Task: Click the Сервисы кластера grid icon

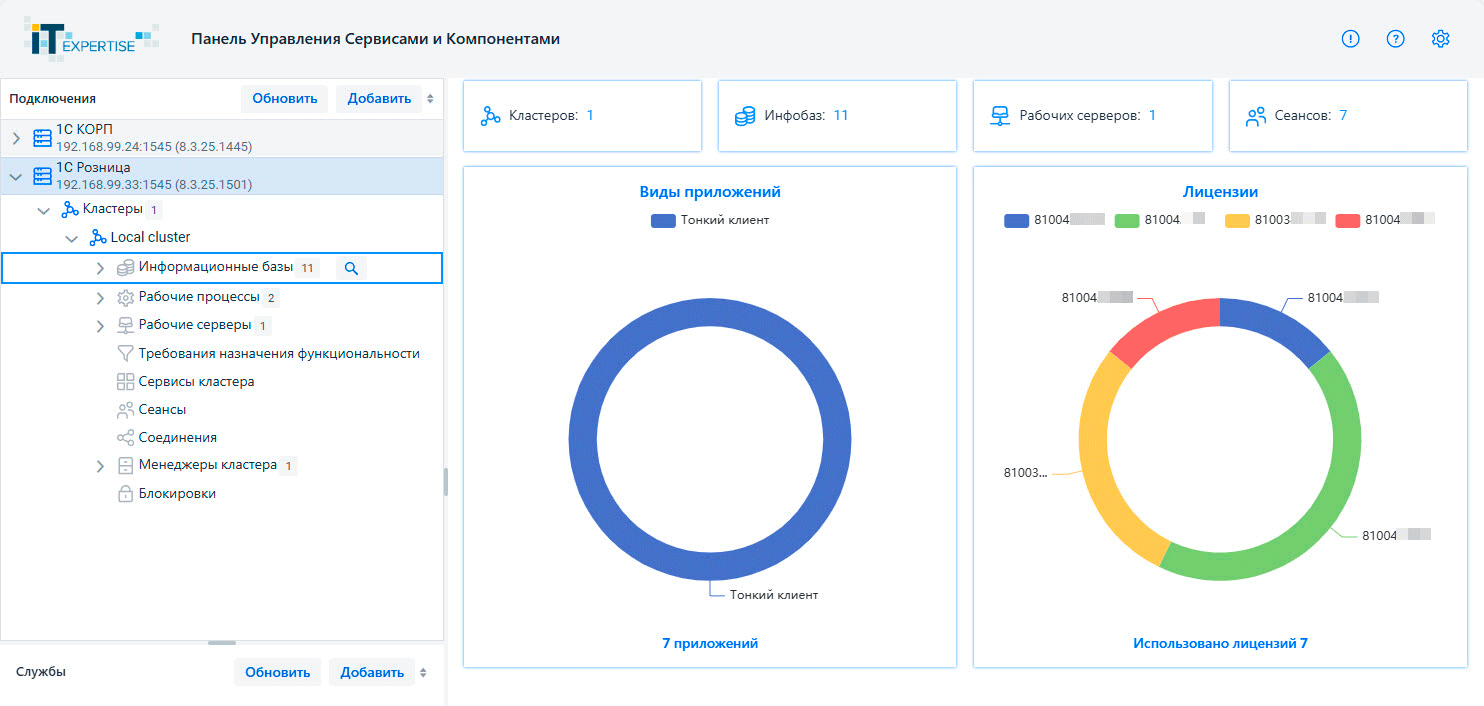Action: (x=125, y=382)
